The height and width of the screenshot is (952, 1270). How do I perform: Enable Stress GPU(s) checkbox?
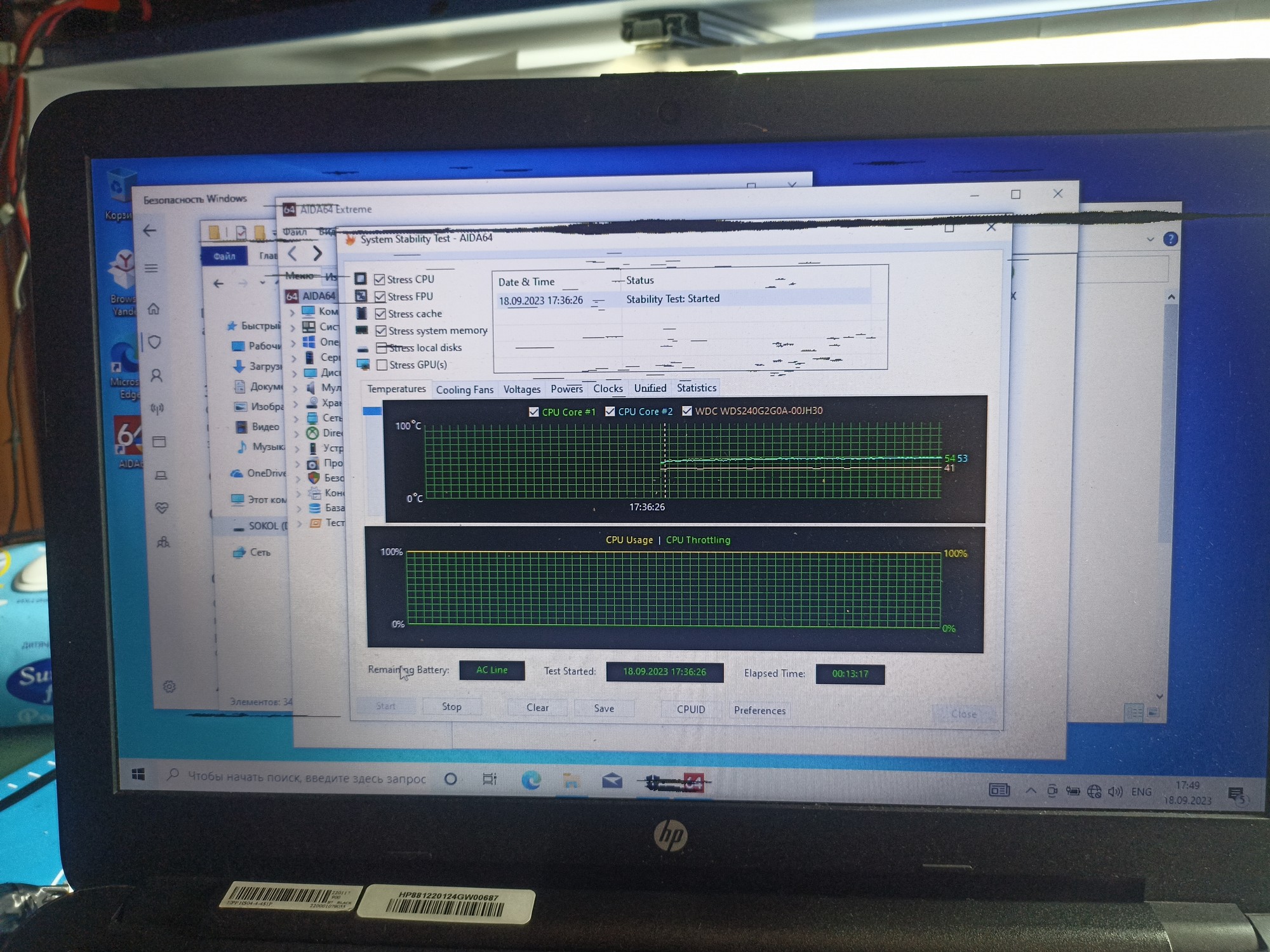tap(382, 365)
